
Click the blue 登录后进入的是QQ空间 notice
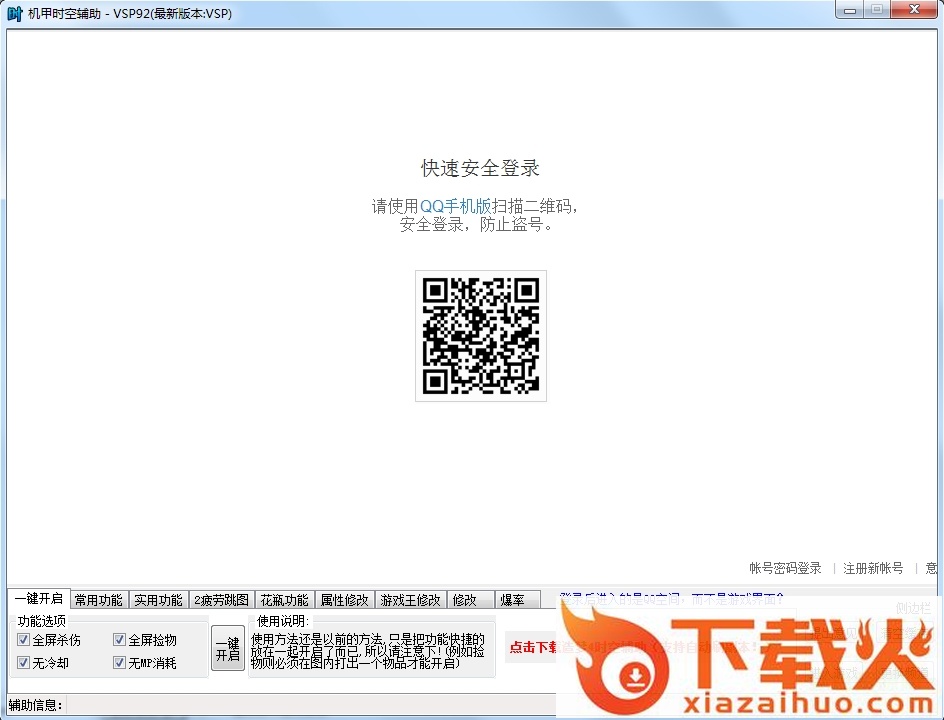click(x=671, y=599)
